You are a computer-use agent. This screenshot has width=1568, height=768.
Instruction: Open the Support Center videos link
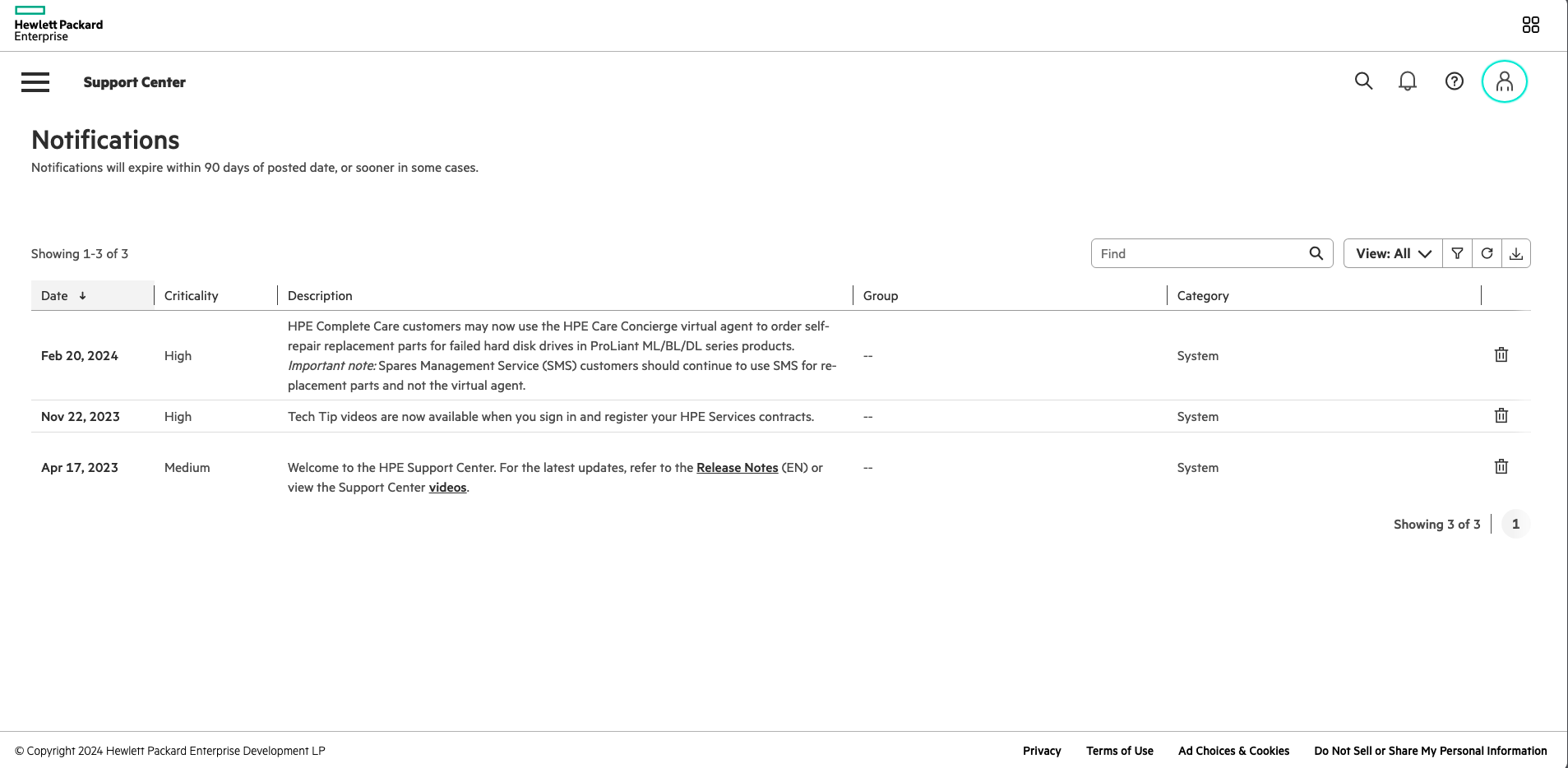[447, 488]
